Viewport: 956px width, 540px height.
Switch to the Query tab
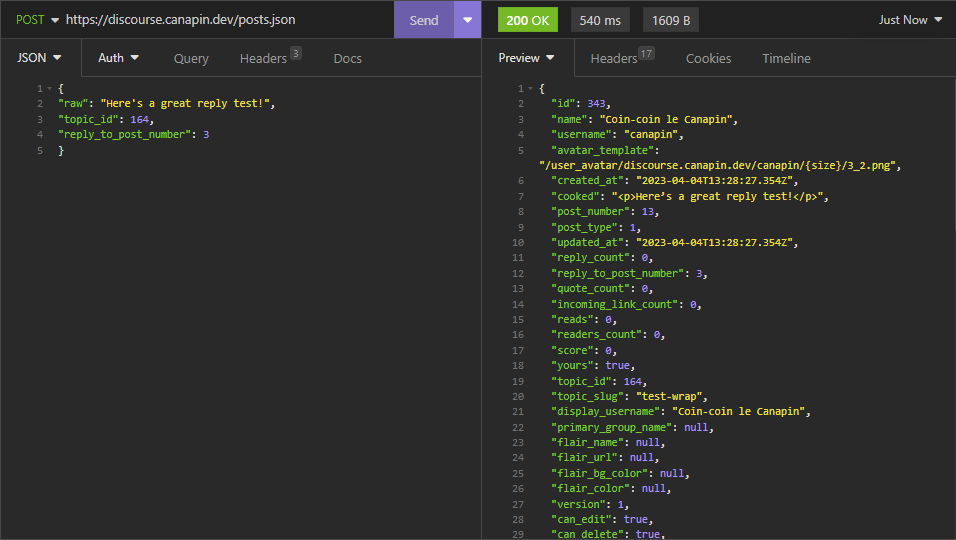[191, 59]
